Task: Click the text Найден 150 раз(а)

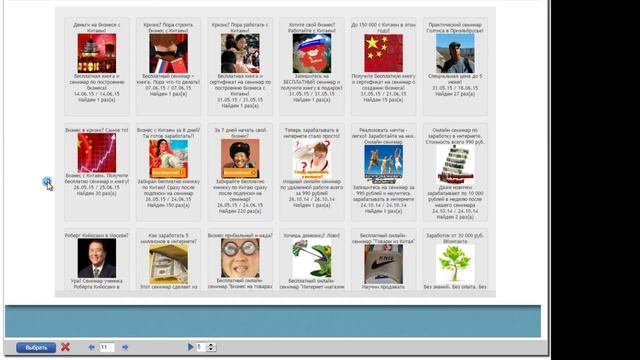Action: click(168, 205)
